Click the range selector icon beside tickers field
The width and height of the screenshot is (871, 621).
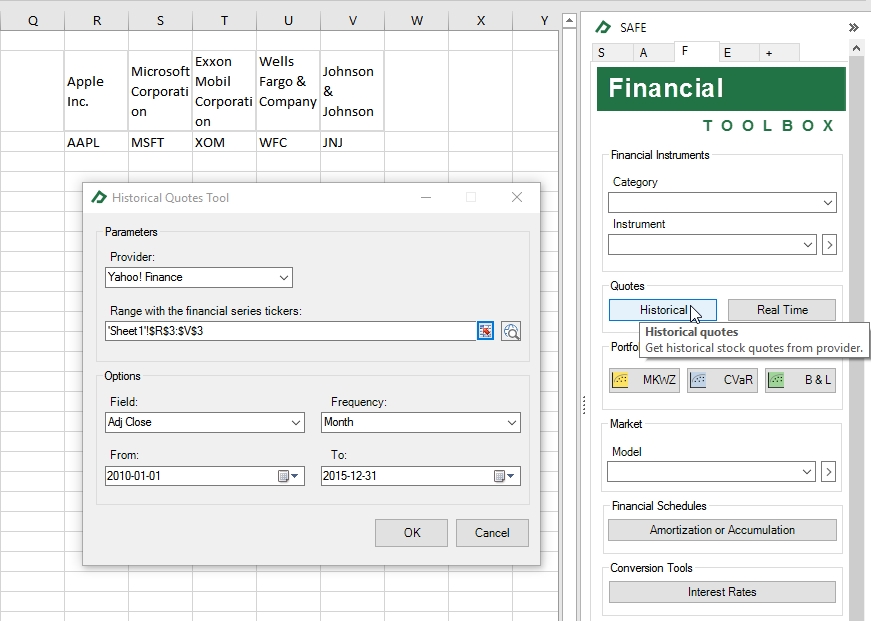click(x=485, y=331)
